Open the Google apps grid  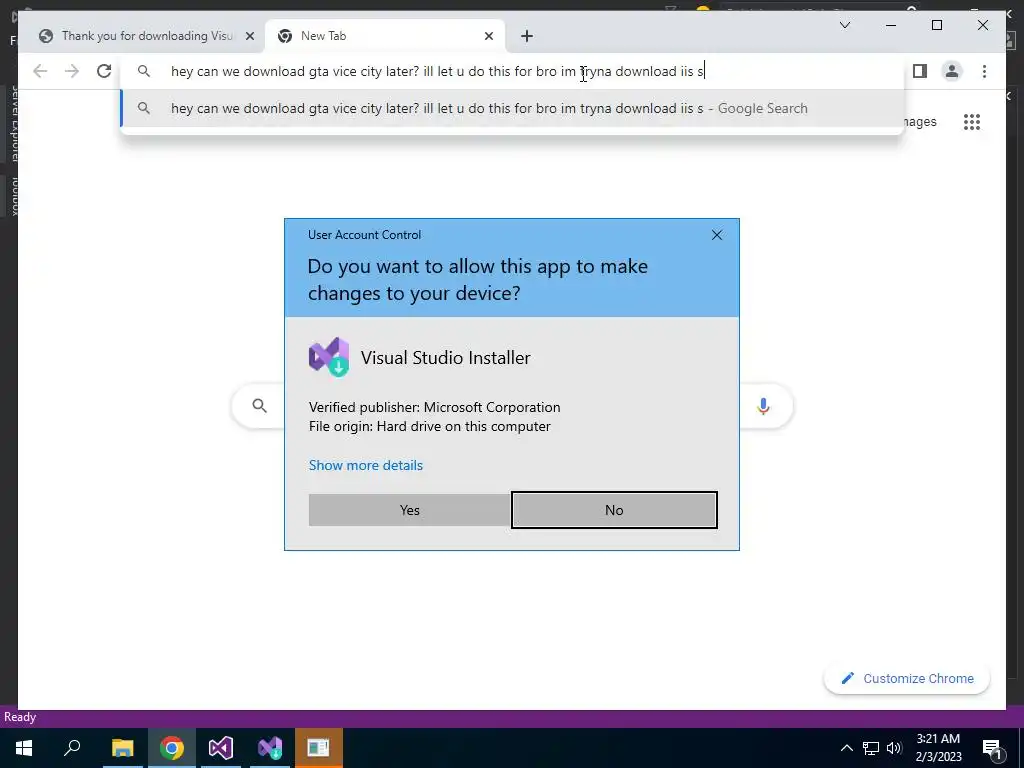point(972,121)
